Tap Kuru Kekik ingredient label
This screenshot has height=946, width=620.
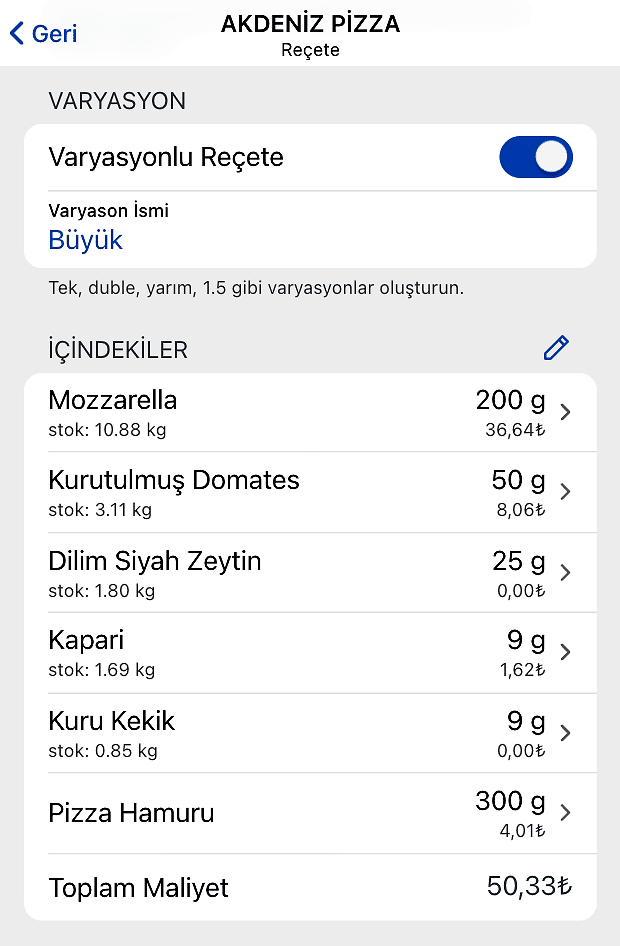point(112,720)
